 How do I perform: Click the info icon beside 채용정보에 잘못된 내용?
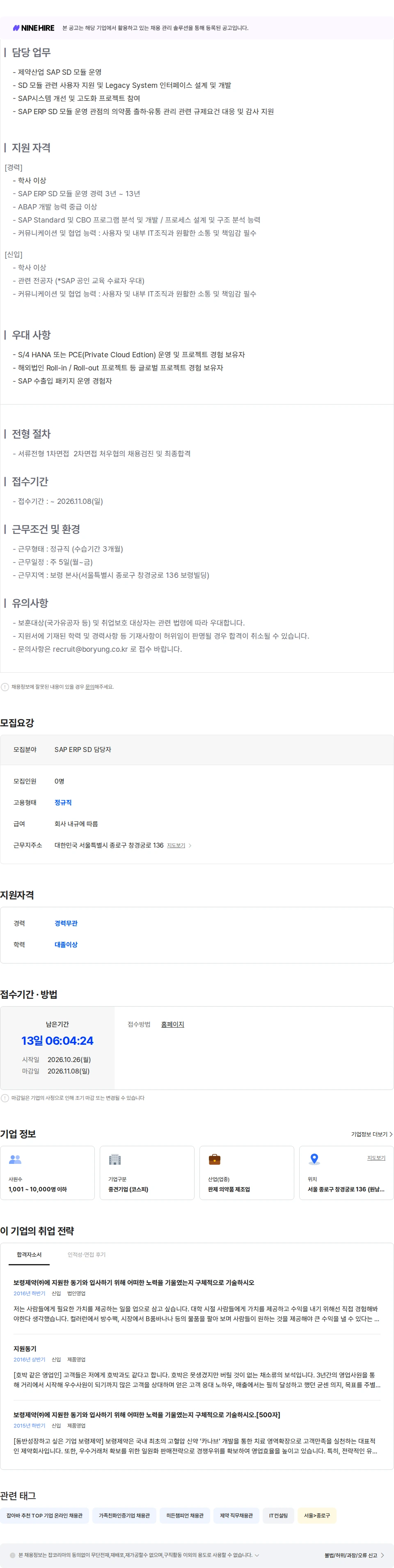click(5, 687)
